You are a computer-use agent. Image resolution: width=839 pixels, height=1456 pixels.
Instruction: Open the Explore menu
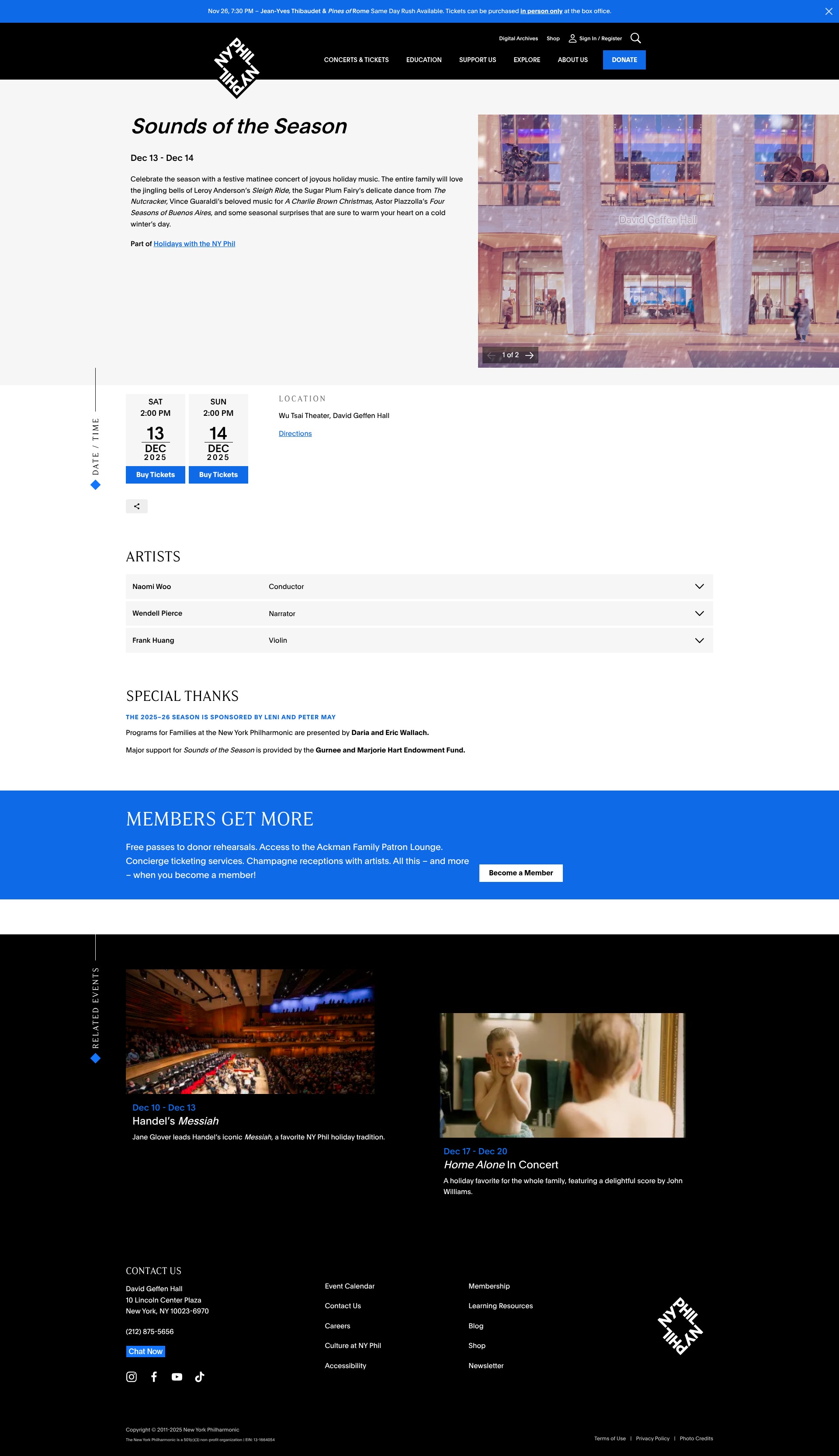(x=527, y=60)
